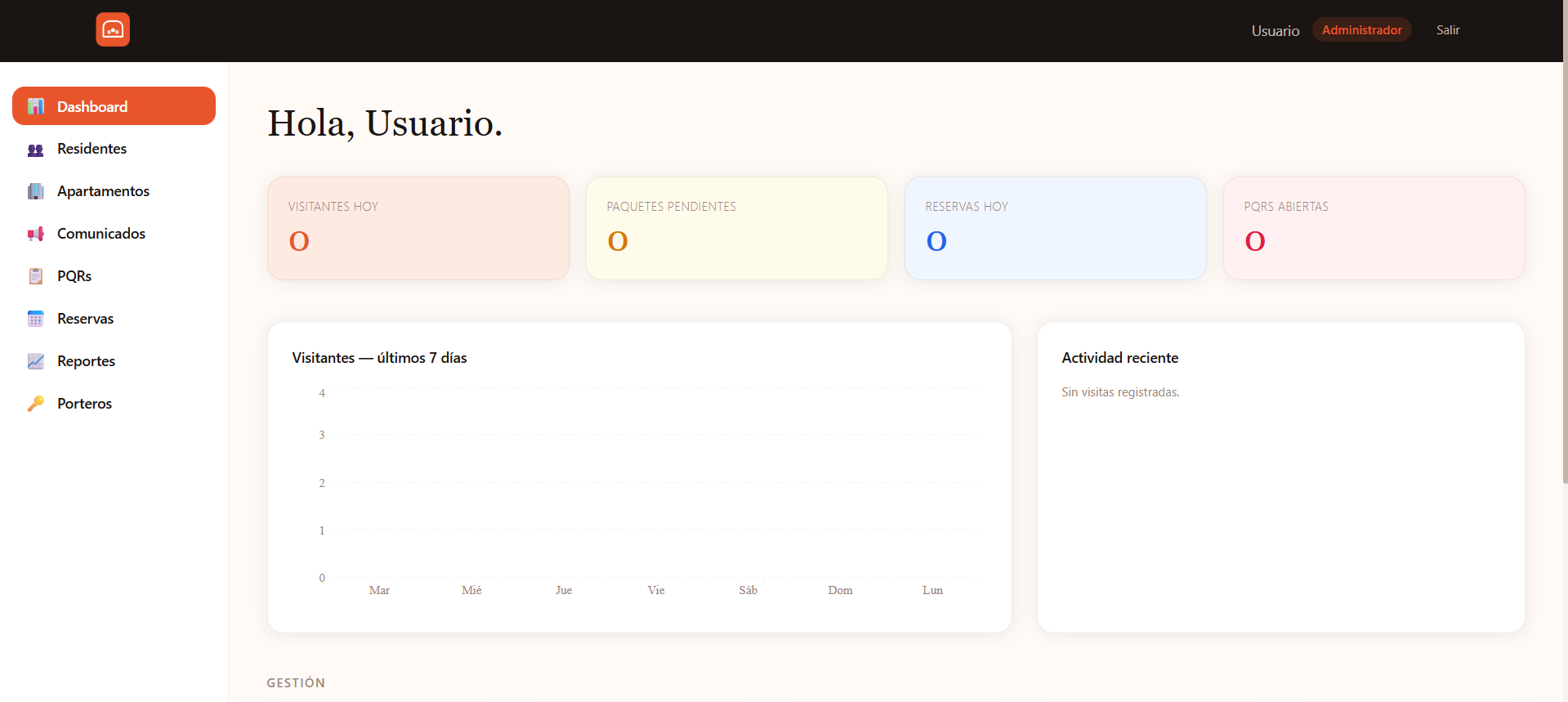This screenshot has height=702, width=1568.
Task: Click the 'Jue' label on chart axis
Action: tap(564, 590)
